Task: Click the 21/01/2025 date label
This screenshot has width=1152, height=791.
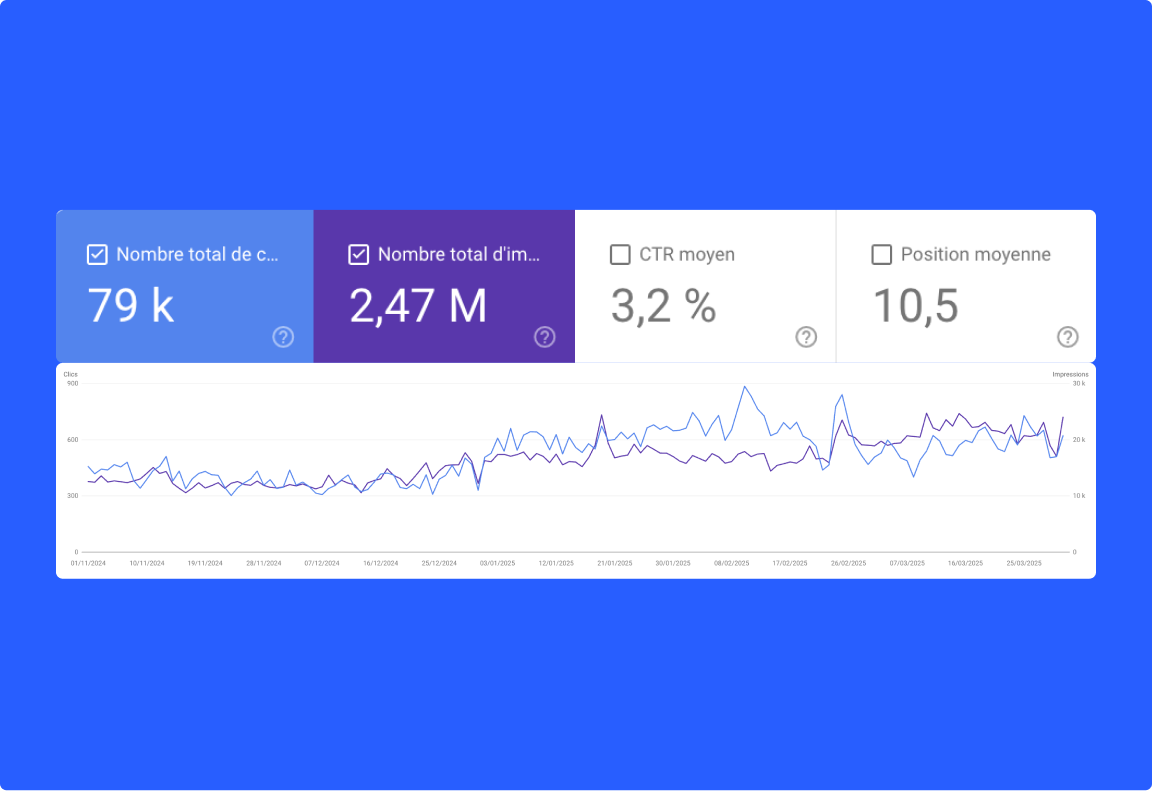Action: point(615,563)
